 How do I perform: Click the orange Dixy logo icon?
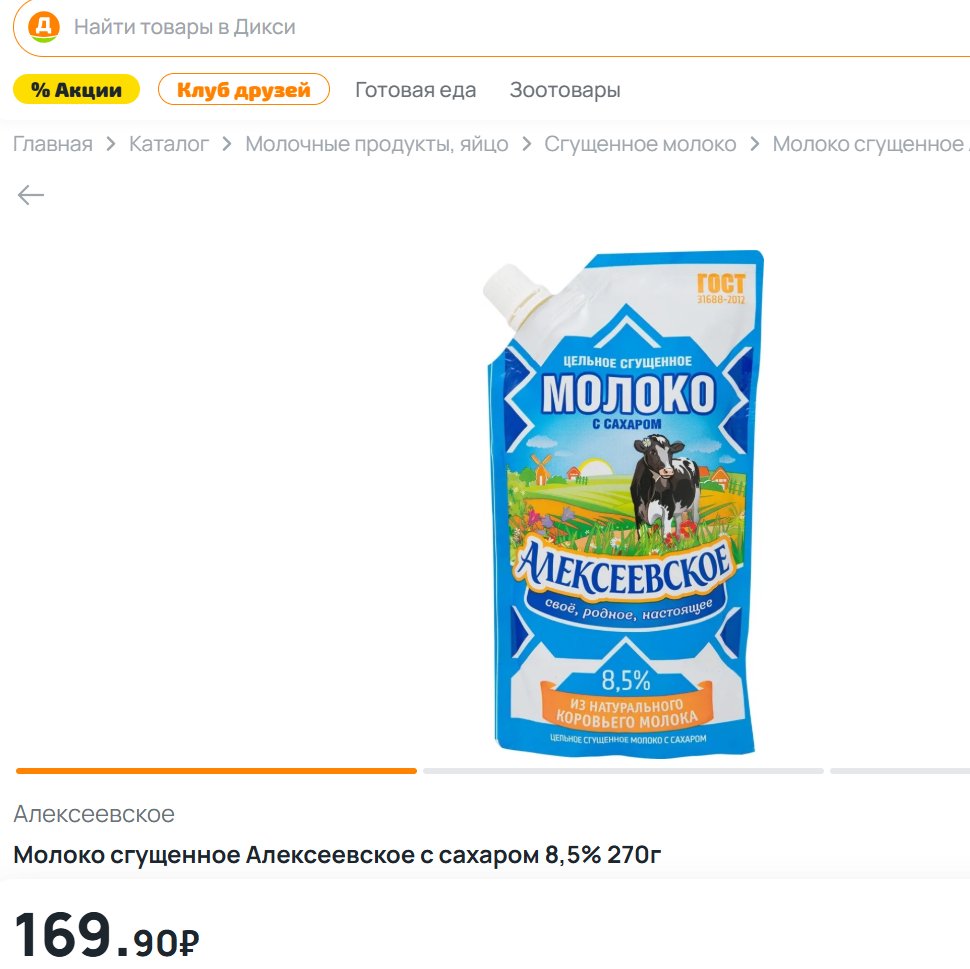(x=44, y=27)
